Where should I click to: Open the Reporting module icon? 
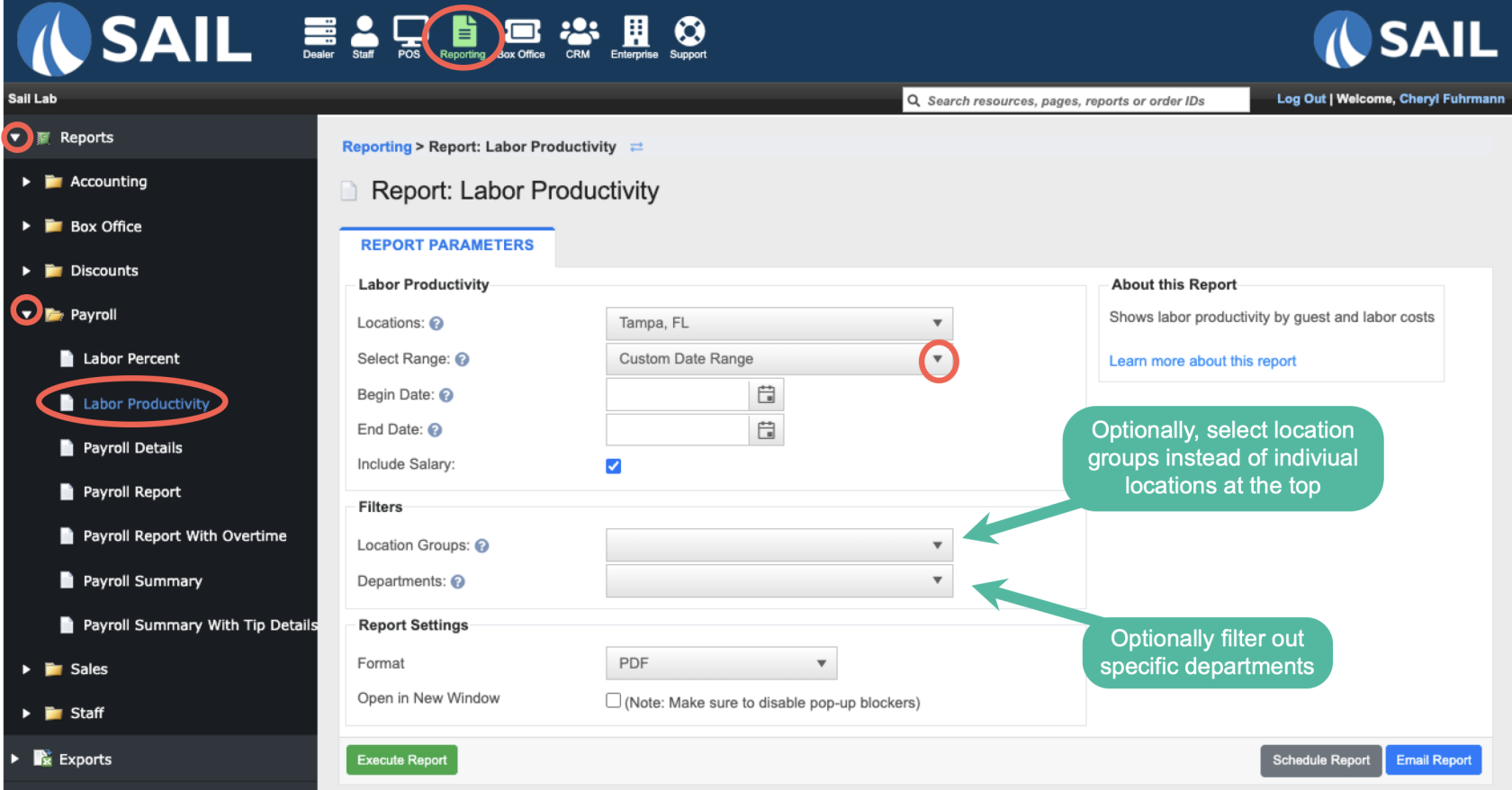pyautogui.click(x=463, y=38)
